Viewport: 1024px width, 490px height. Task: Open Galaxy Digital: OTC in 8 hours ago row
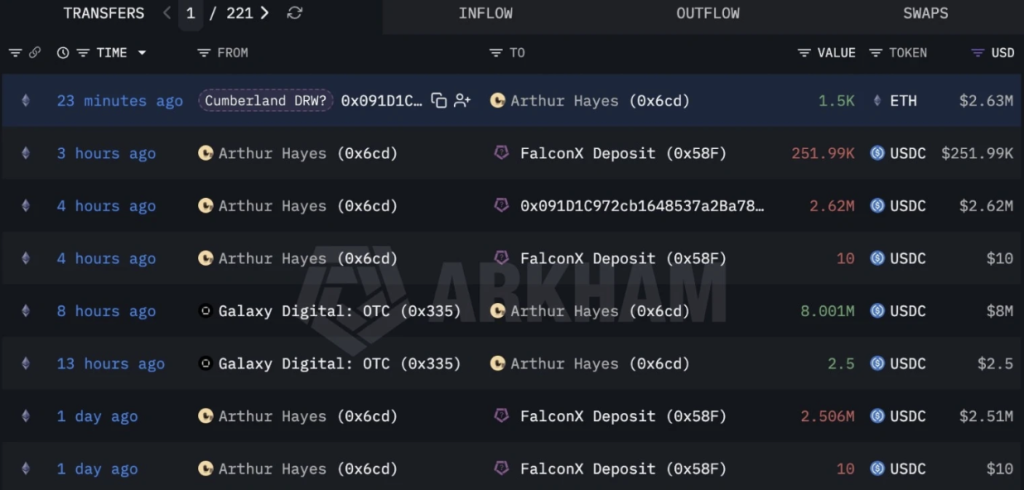point(339,311)
